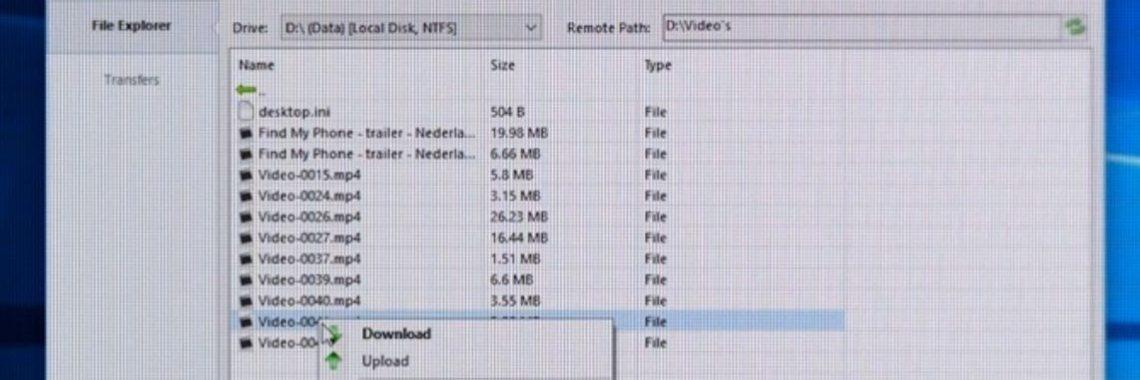Select the desktop.ini file icon
This screenshot has height=380, width=1140.
[x=246, y=112]
